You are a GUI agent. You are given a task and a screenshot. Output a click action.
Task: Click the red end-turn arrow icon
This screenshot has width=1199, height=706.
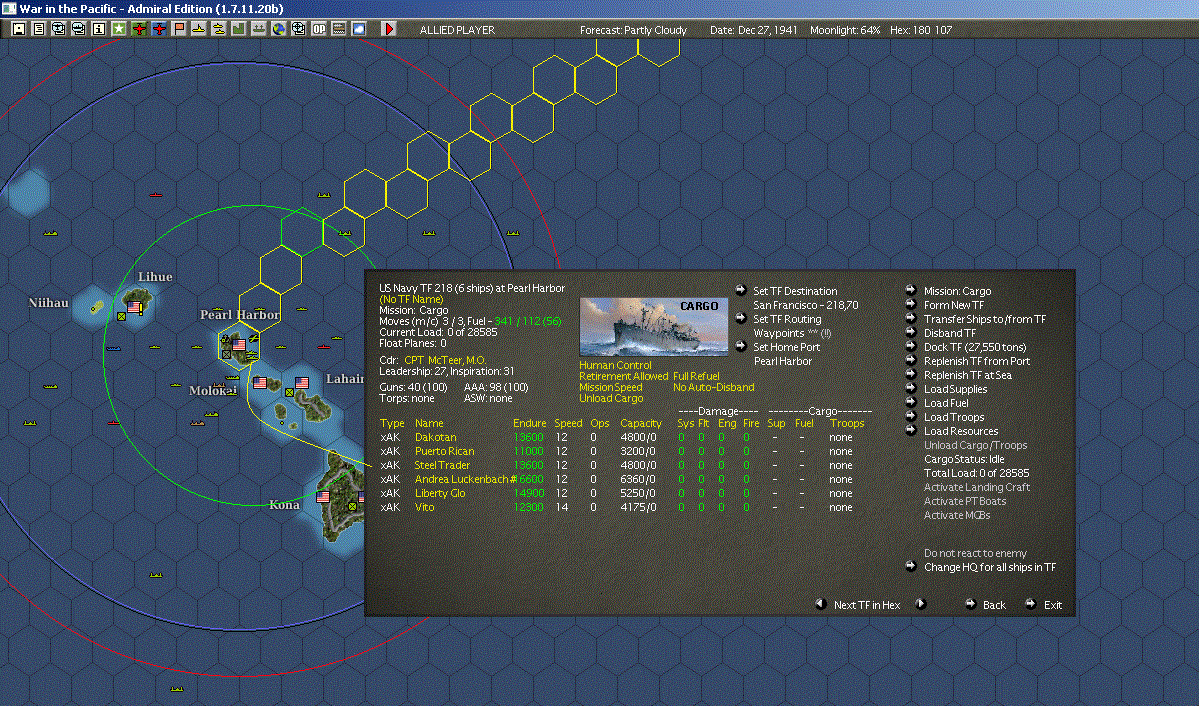388,29
